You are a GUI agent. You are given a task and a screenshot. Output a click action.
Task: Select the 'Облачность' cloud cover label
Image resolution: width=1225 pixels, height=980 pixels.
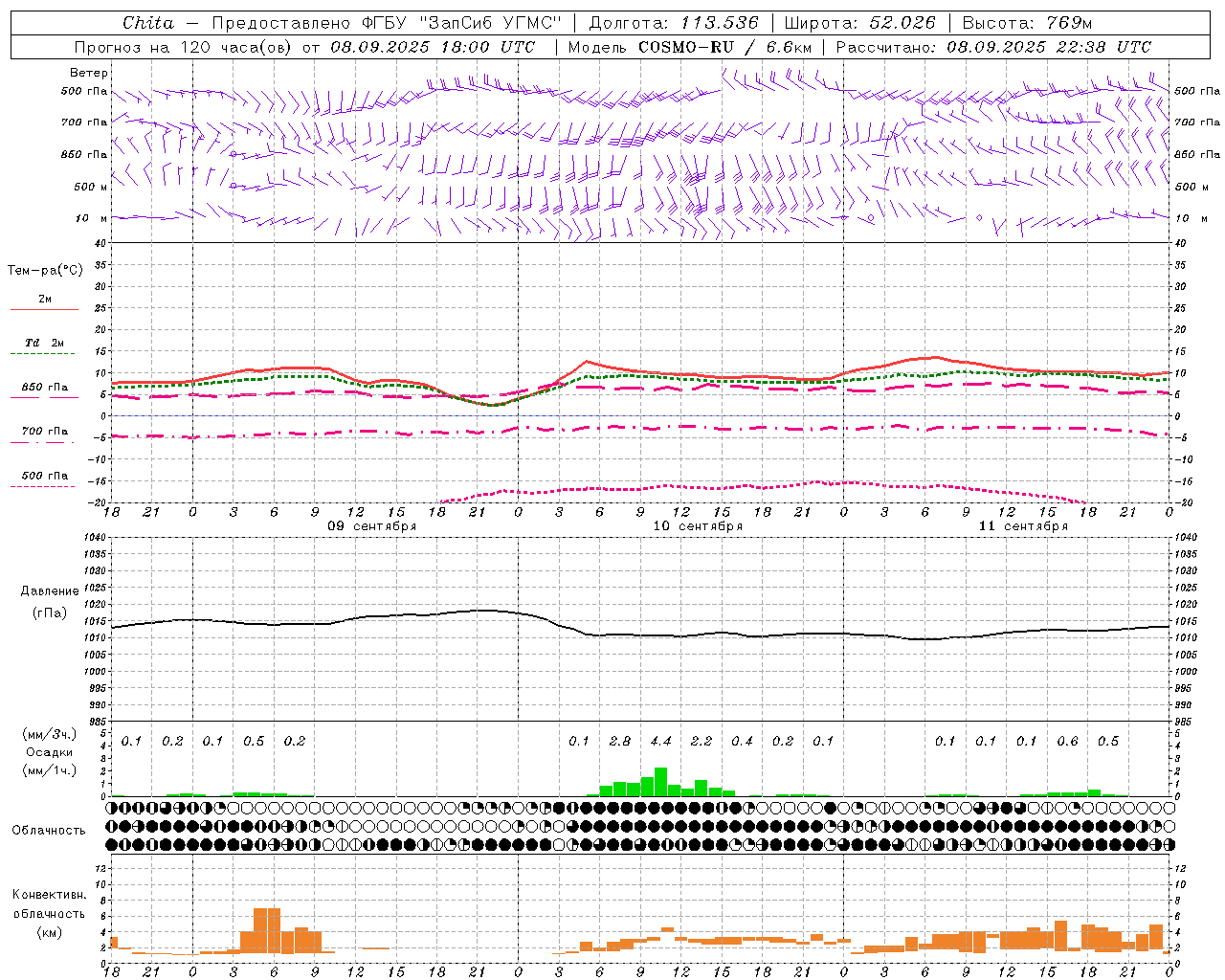coord(49,831)
